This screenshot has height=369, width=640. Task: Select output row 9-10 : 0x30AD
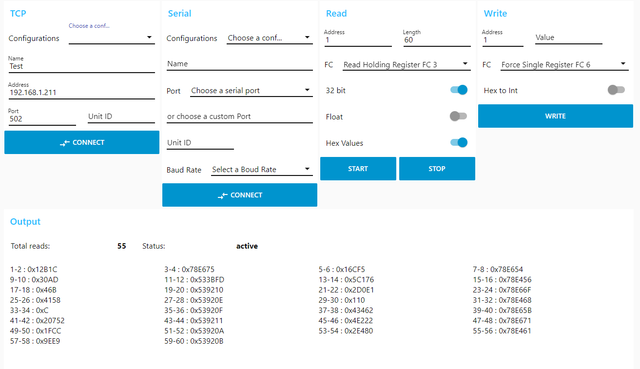coord(34,280)
